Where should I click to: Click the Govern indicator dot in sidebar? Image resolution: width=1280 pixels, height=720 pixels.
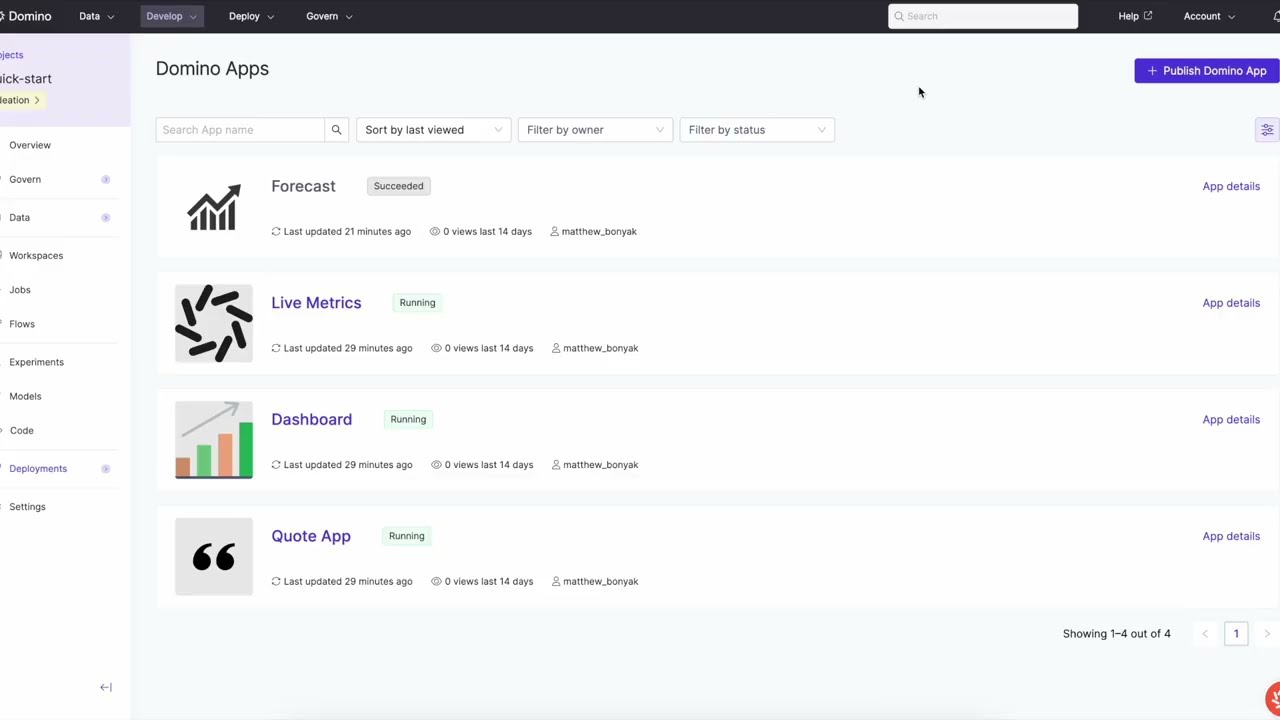tap(105, 179)
